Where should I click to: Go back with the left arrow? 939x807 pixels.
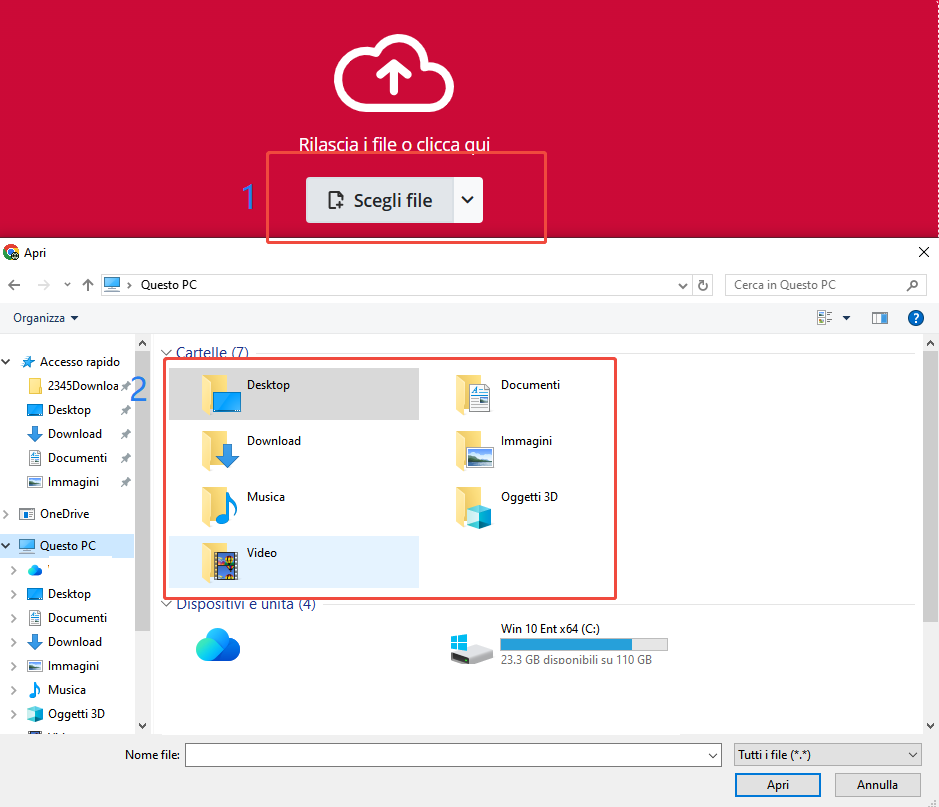pos(14,285)
